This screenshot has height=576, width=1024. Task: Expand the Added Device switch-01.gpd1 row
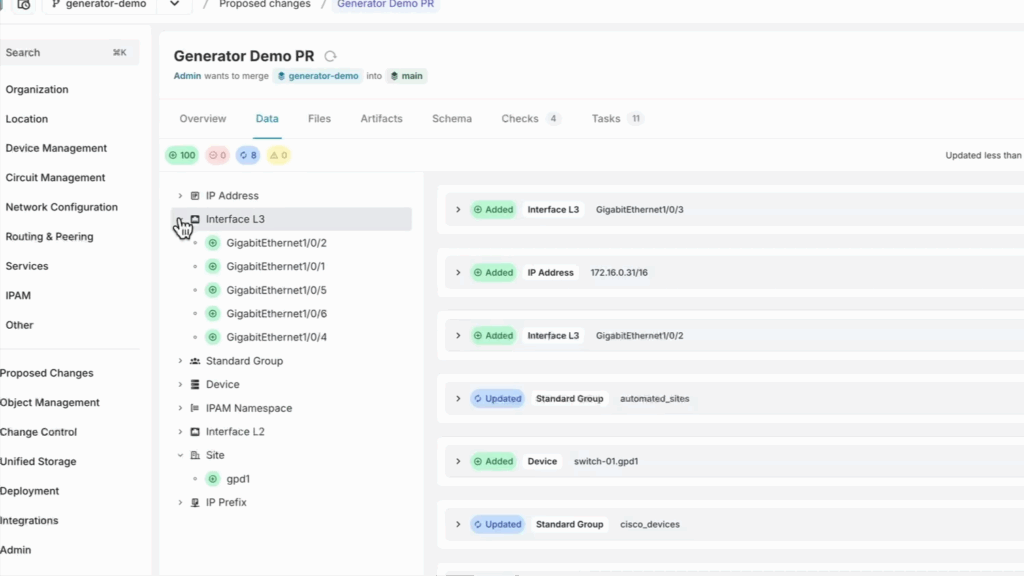[458, 461]
